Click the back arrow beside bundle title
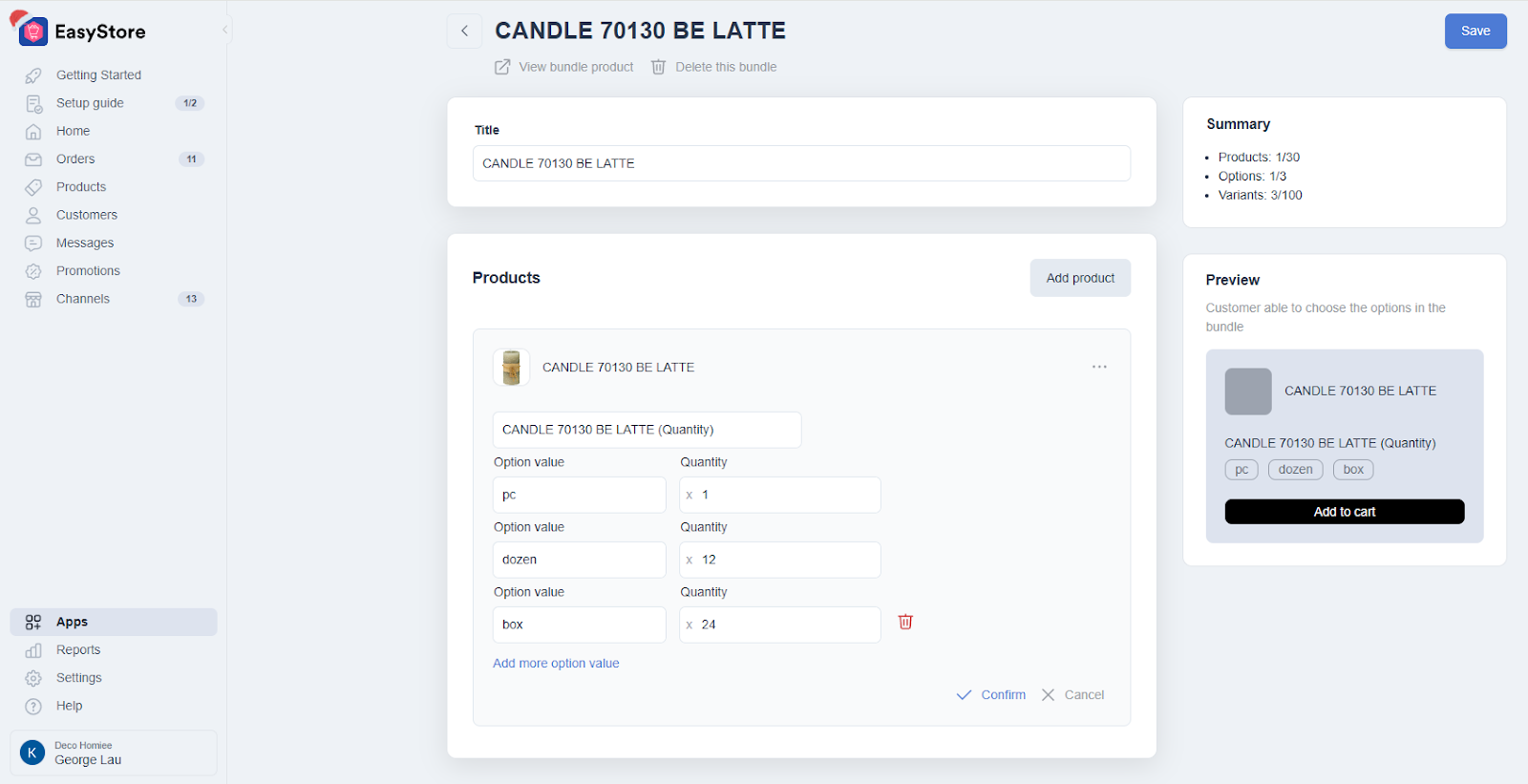The height and width of the screenshot is (784, 1528). click(464, 31)
